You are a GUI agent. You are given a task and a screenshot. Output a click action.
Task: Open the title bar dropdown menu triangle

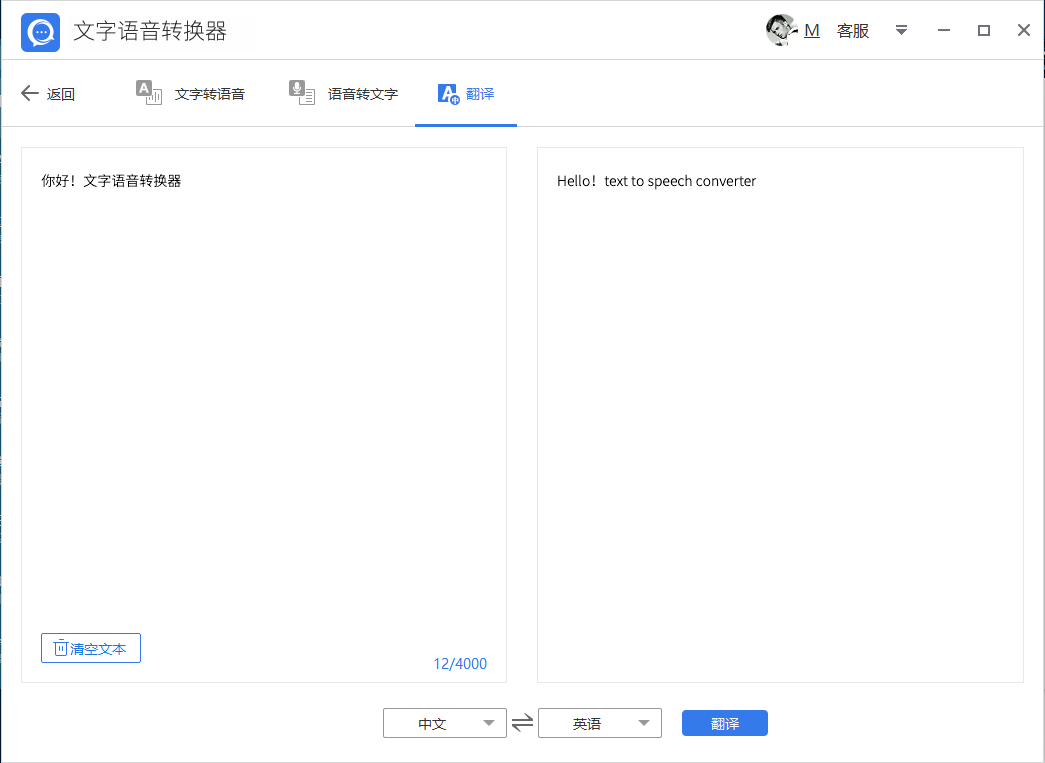point(901,31)
